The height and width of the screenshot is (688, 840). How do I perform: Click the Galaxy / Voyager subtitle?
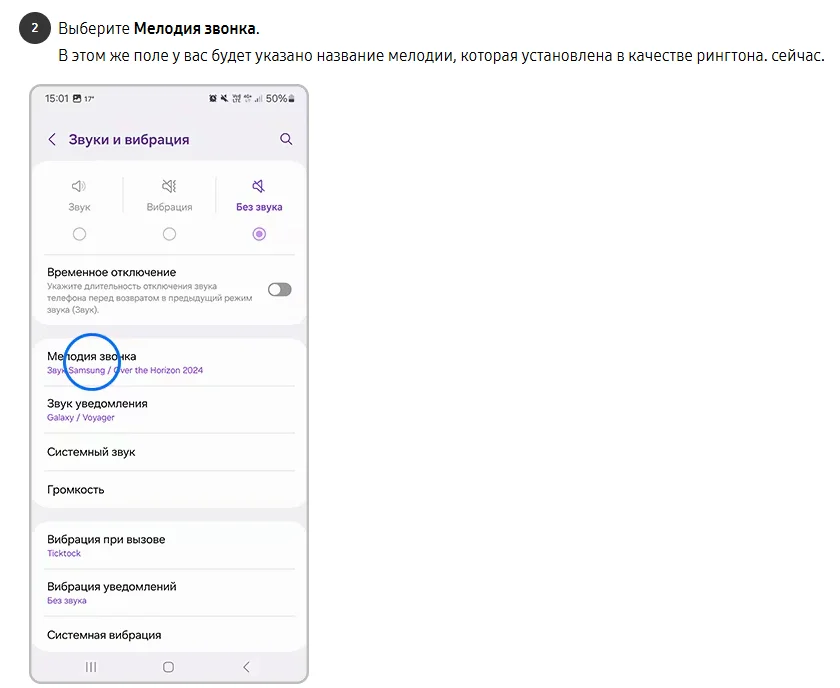[81, 417]
